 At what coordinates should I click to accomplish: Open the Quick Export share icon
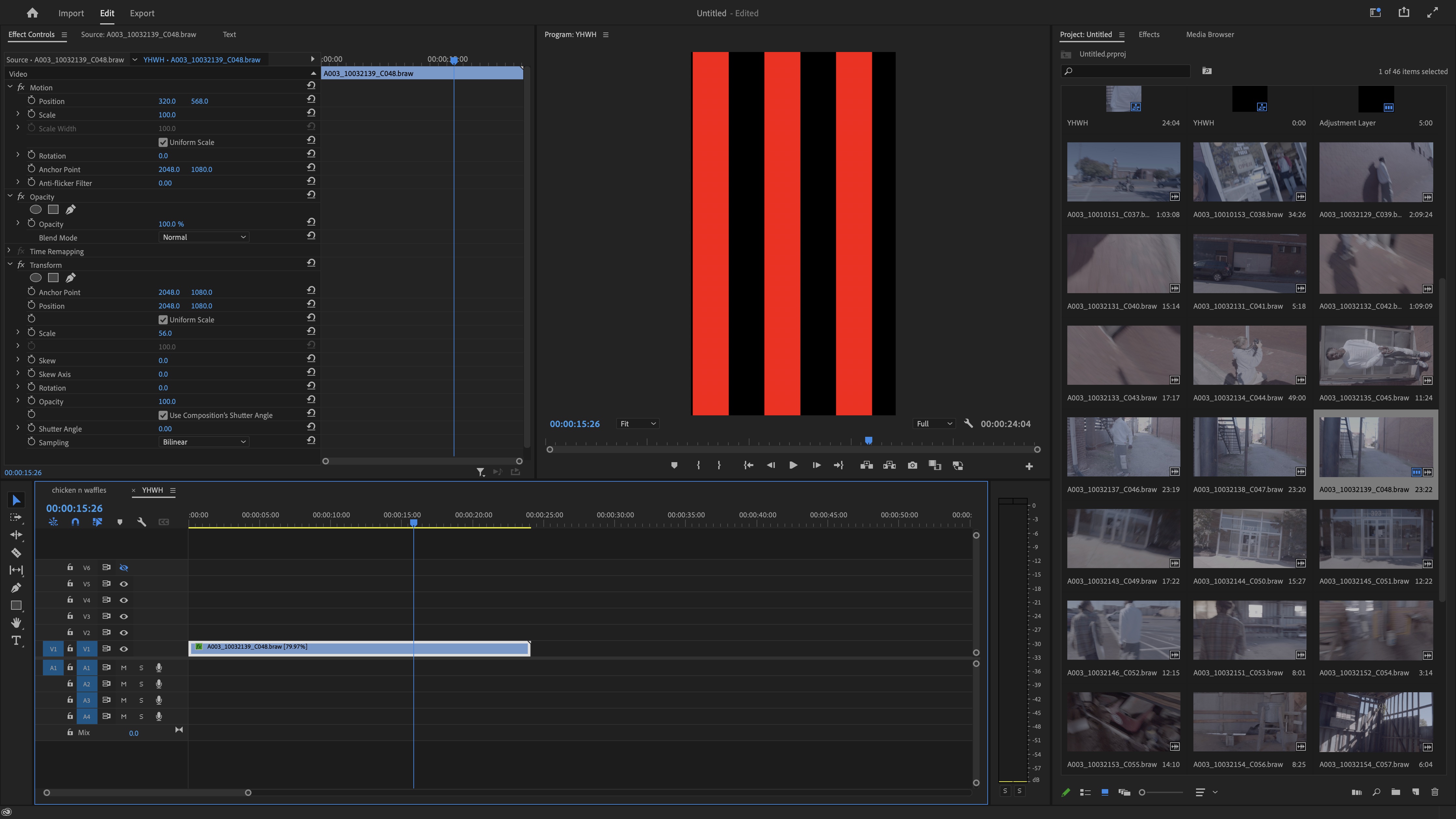(1403, 12)
